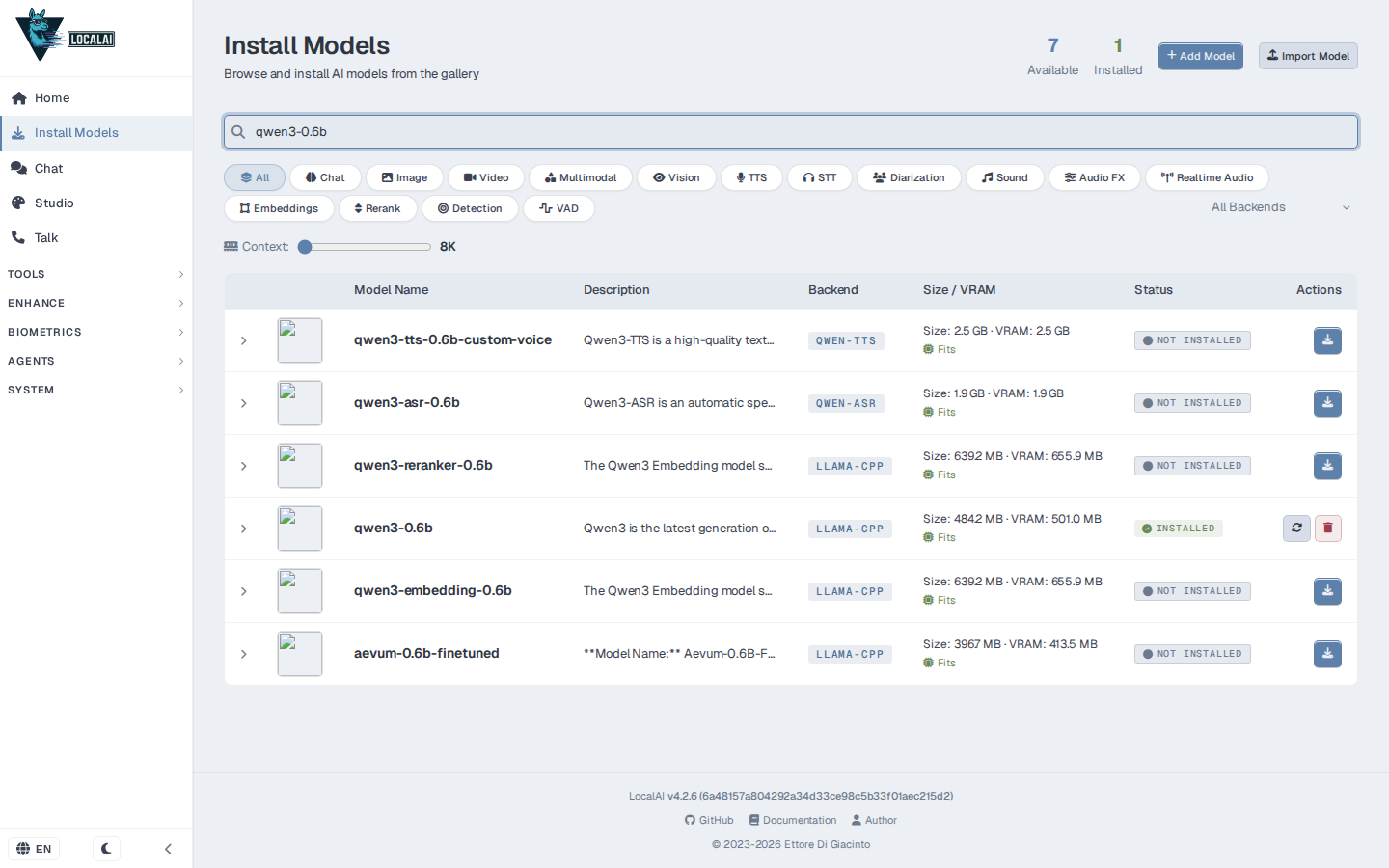Click the search magnifier icon
The height and width of the screenshot is (868, 1389).
(238, 132)
